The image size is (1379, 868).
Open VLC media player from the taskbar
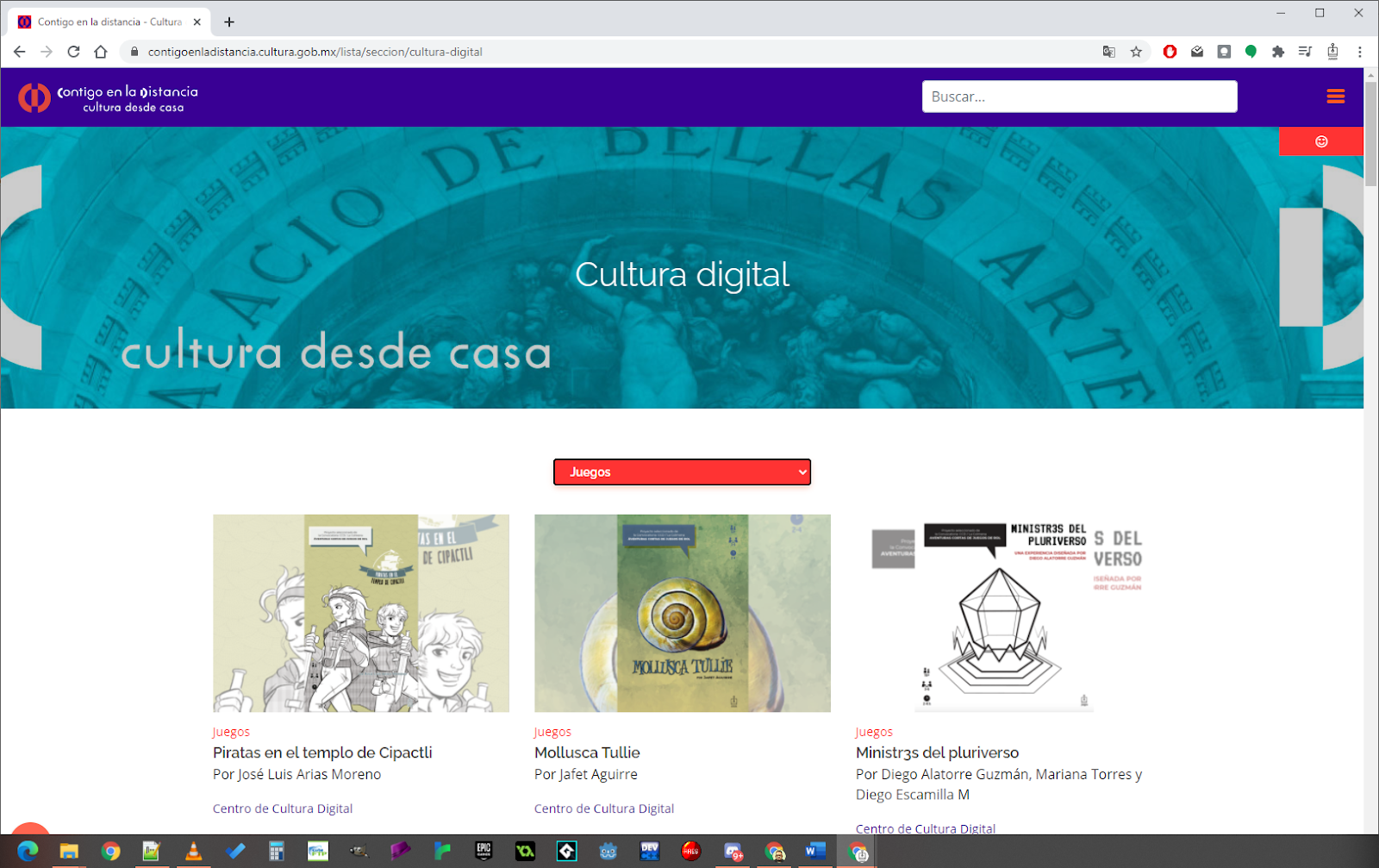point(194,852)
